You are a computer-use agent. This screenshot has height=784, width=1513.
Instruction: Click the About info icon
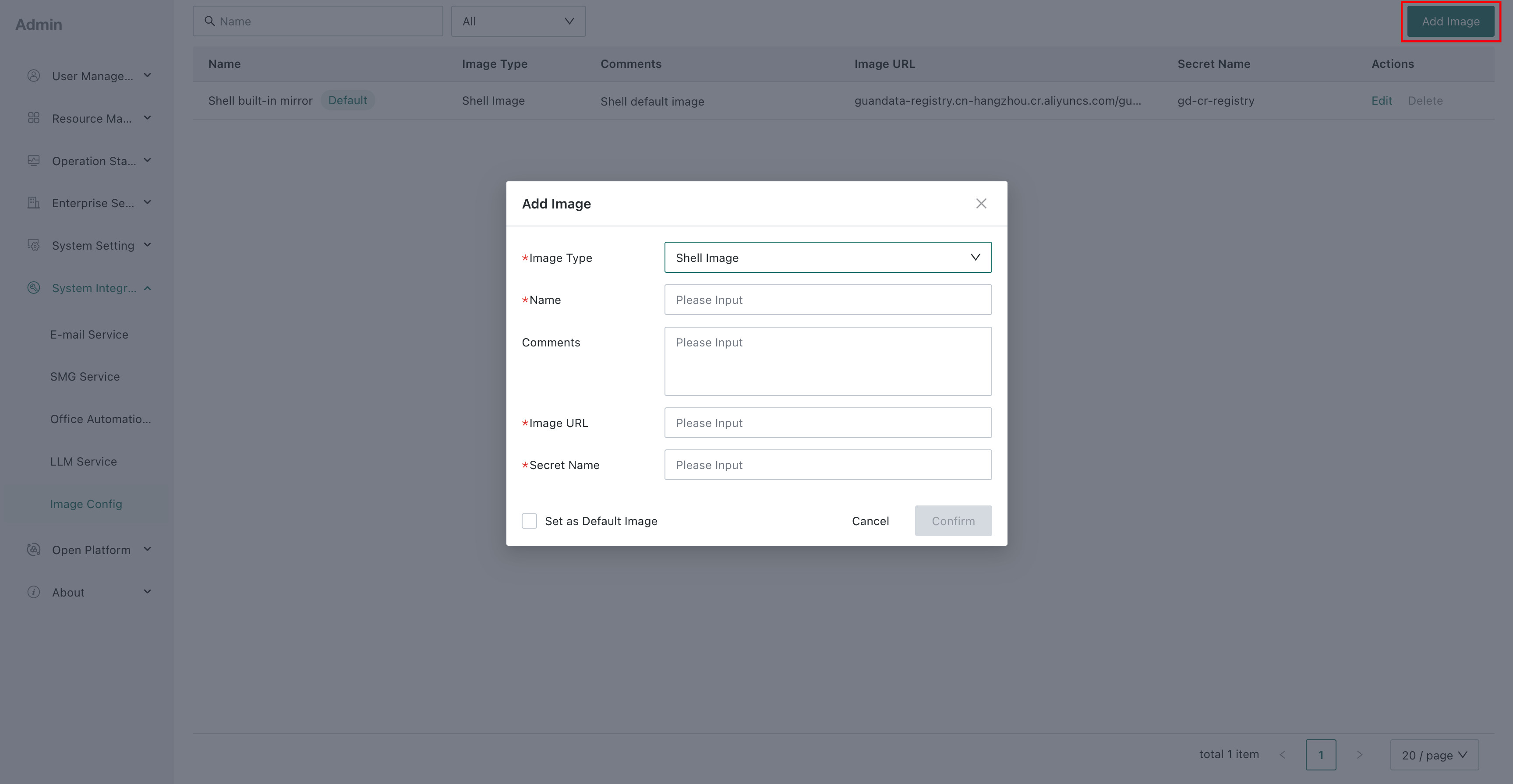click(34, 592)
